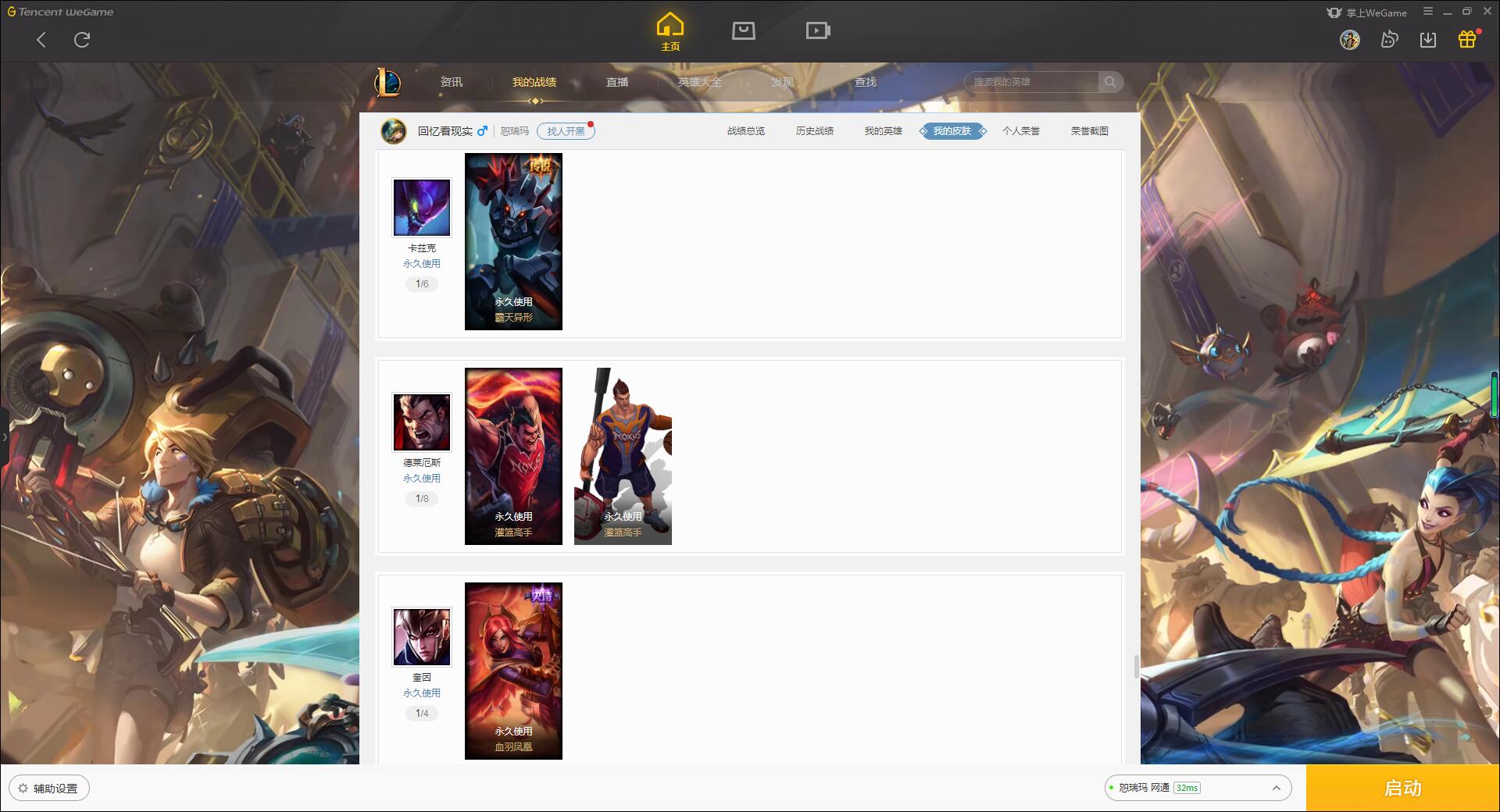Click the player name 回忆看现实
The height and width of the screenshot is (812, 1500).
[445, 131]
